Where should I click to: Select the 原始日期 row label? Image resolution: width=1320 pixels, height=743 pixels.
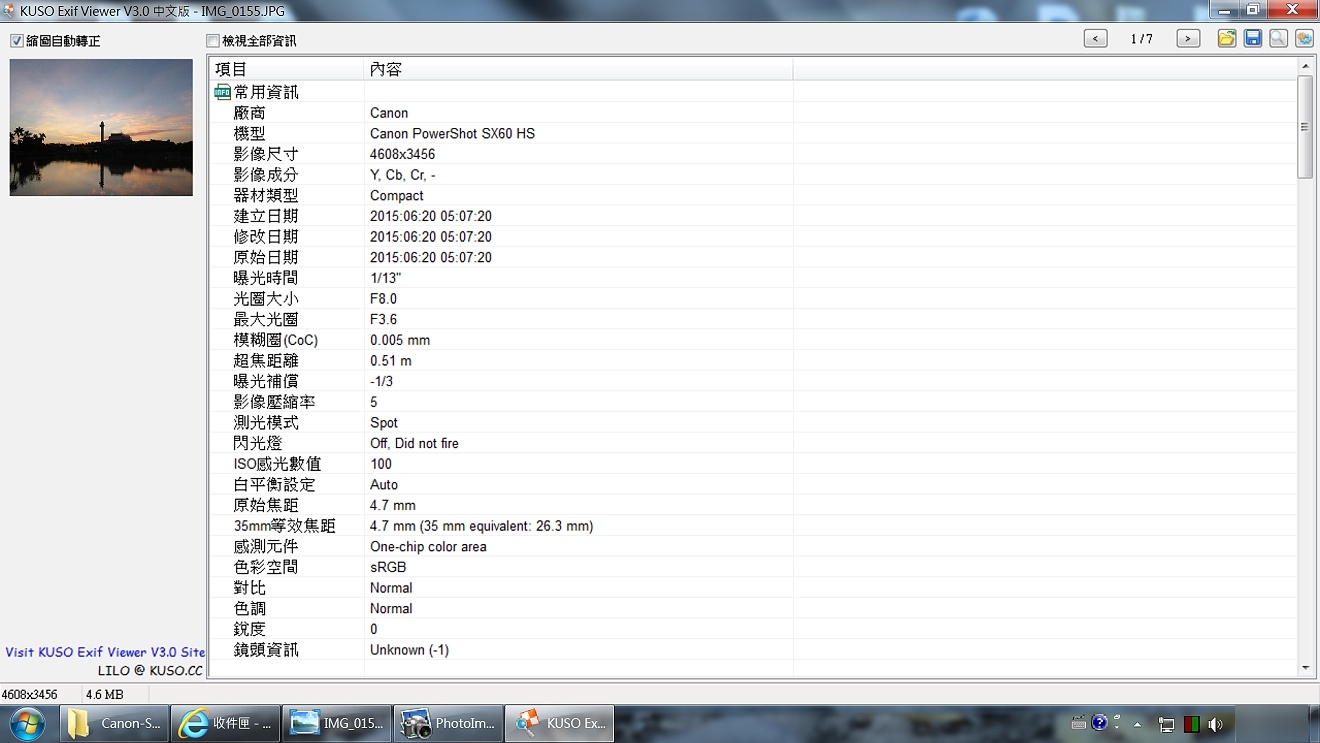266,258
